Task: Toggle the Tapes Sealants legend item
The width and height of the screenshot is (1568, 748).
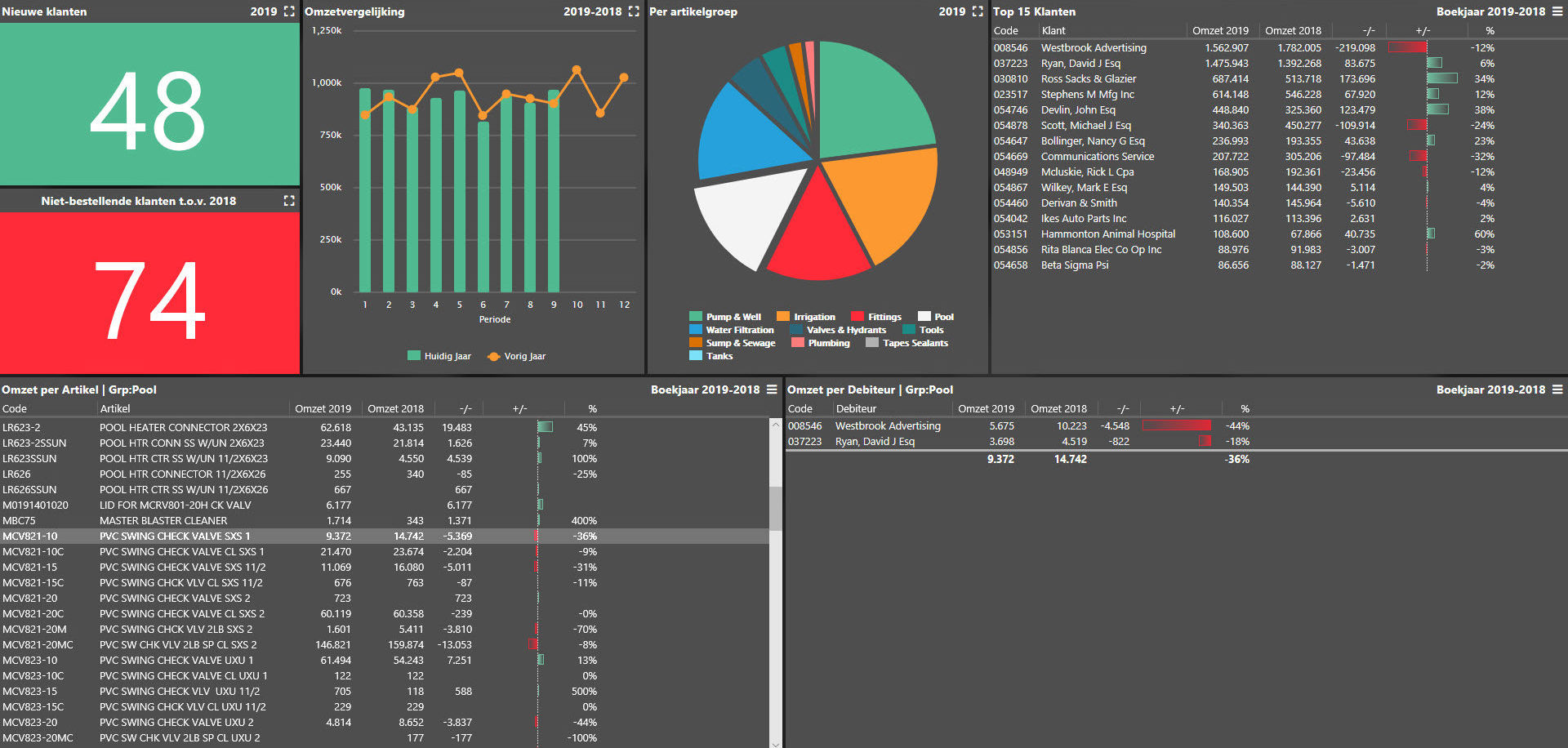Action: point(907,343)
